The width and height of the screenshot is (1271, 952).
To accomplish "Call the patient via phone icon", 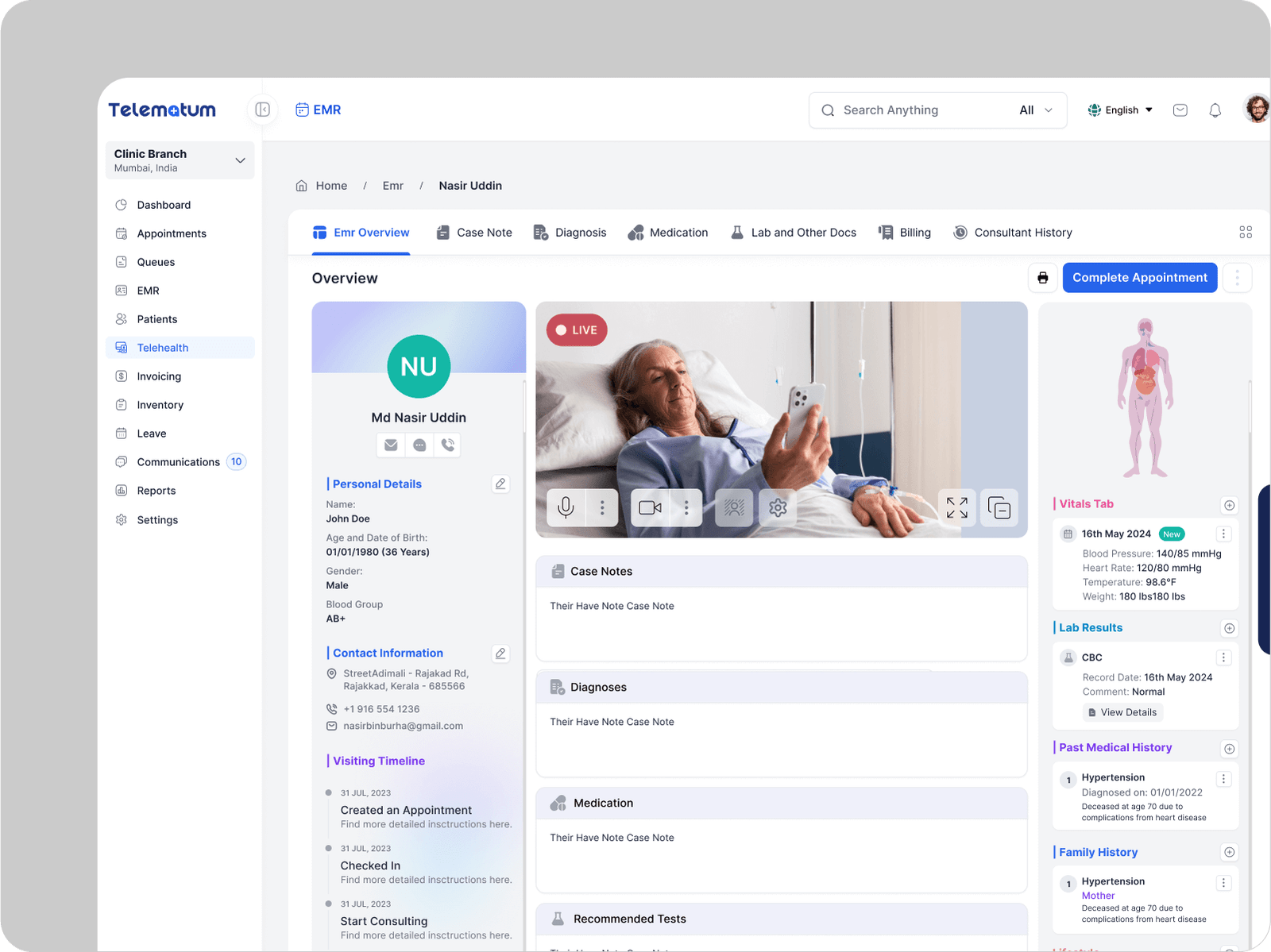I will coord(448,445).
